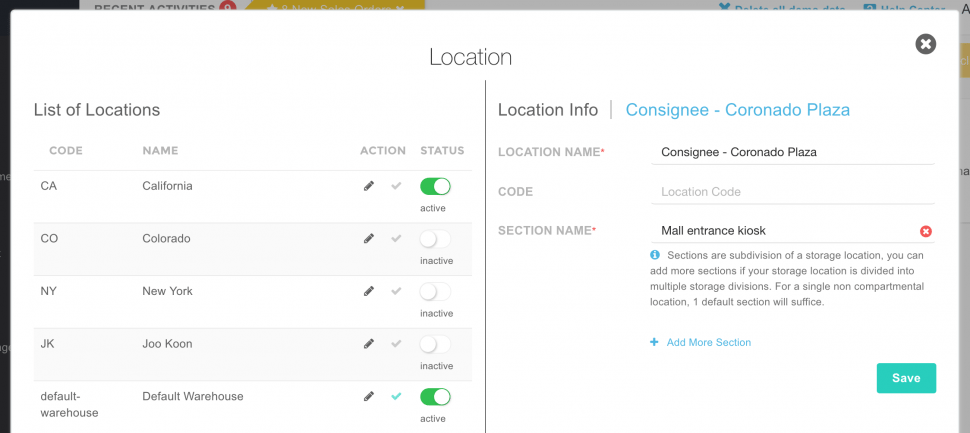Click Consignee - Coronado Plaza heading link

pyautogui.click(x=737, y=110)
